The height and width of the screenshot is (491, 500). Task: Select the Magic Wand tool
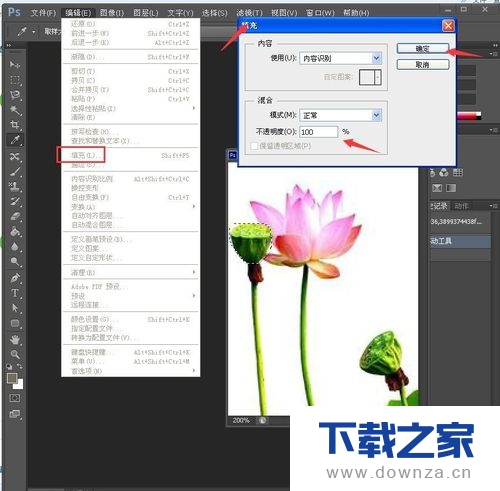(15, 110)
